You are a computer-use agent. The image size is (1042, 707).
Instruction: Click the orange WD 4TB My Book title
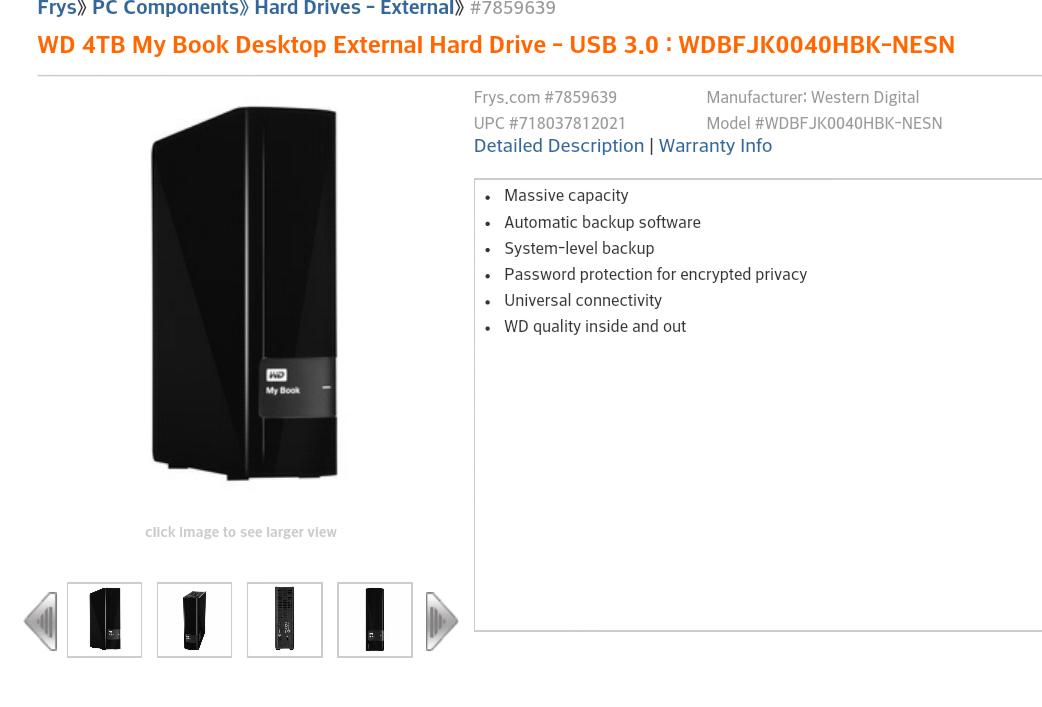(x=496, y=45)
